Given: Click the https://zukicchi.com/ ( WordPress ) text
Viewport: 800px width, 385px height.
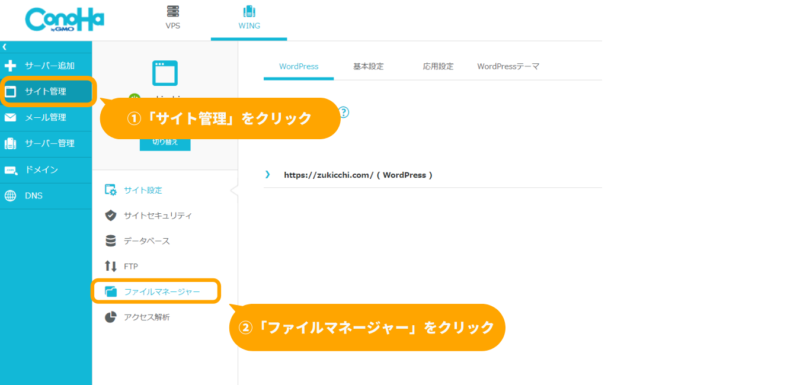Looking at the screenshot, I should tap(358, 175).
